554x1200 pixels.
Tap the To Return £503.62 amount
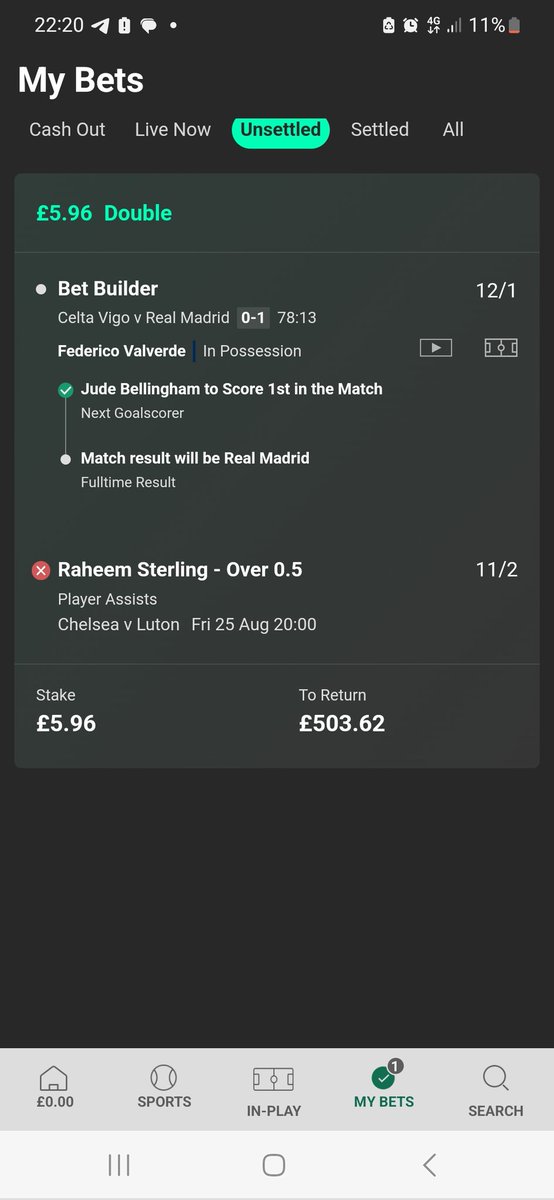click(x=342, y=722)
